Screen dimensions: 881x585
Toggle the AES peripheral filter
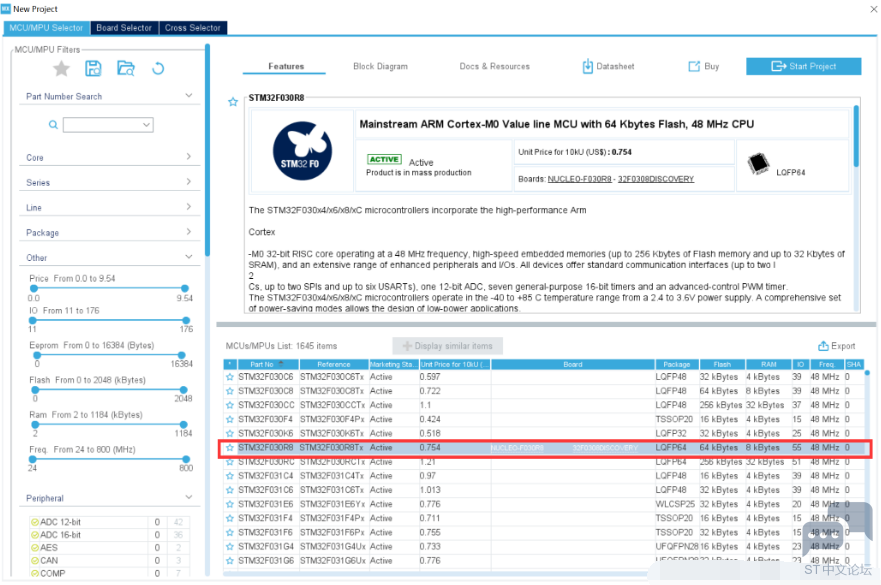click(35, 547)
